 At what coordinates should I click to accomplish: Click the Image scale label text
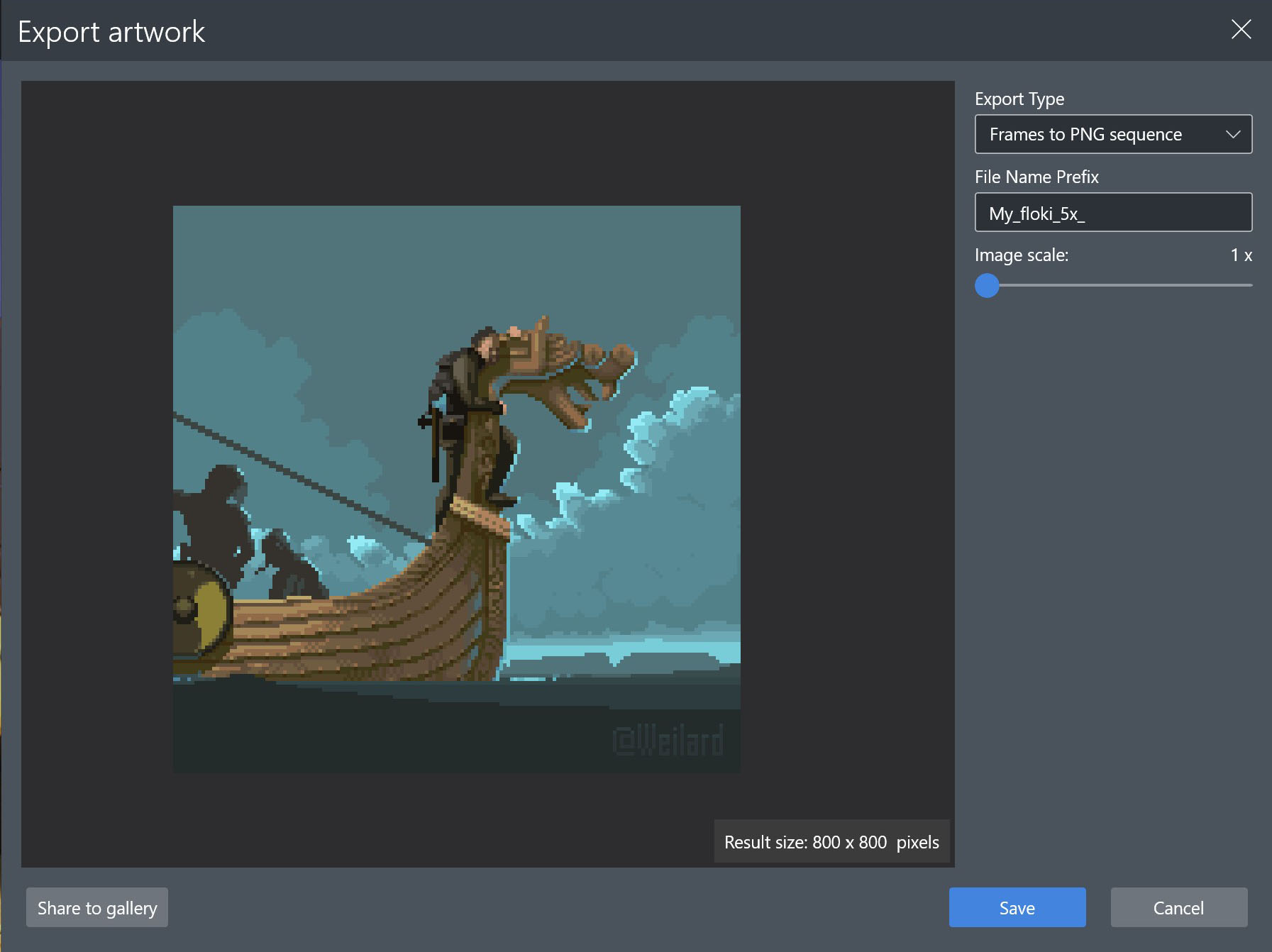pos(1022,255)
